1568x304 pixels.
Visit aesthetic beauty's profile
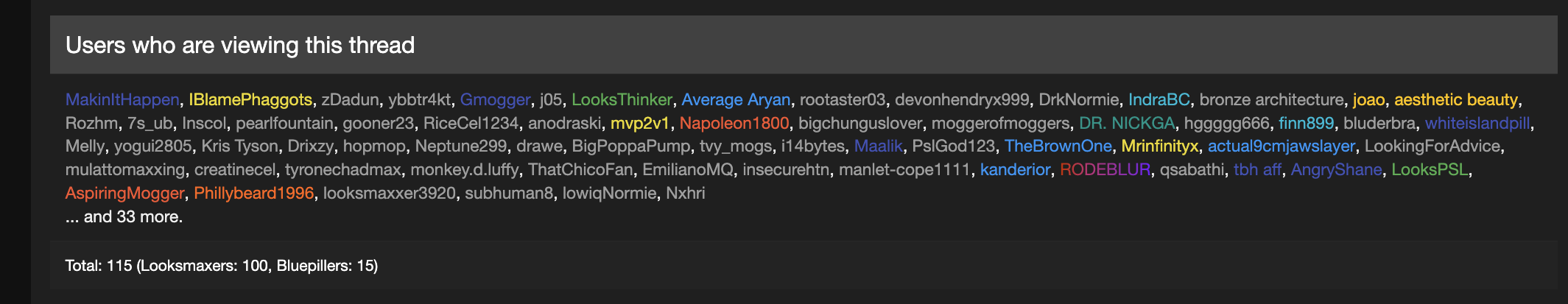point(1455,99)
